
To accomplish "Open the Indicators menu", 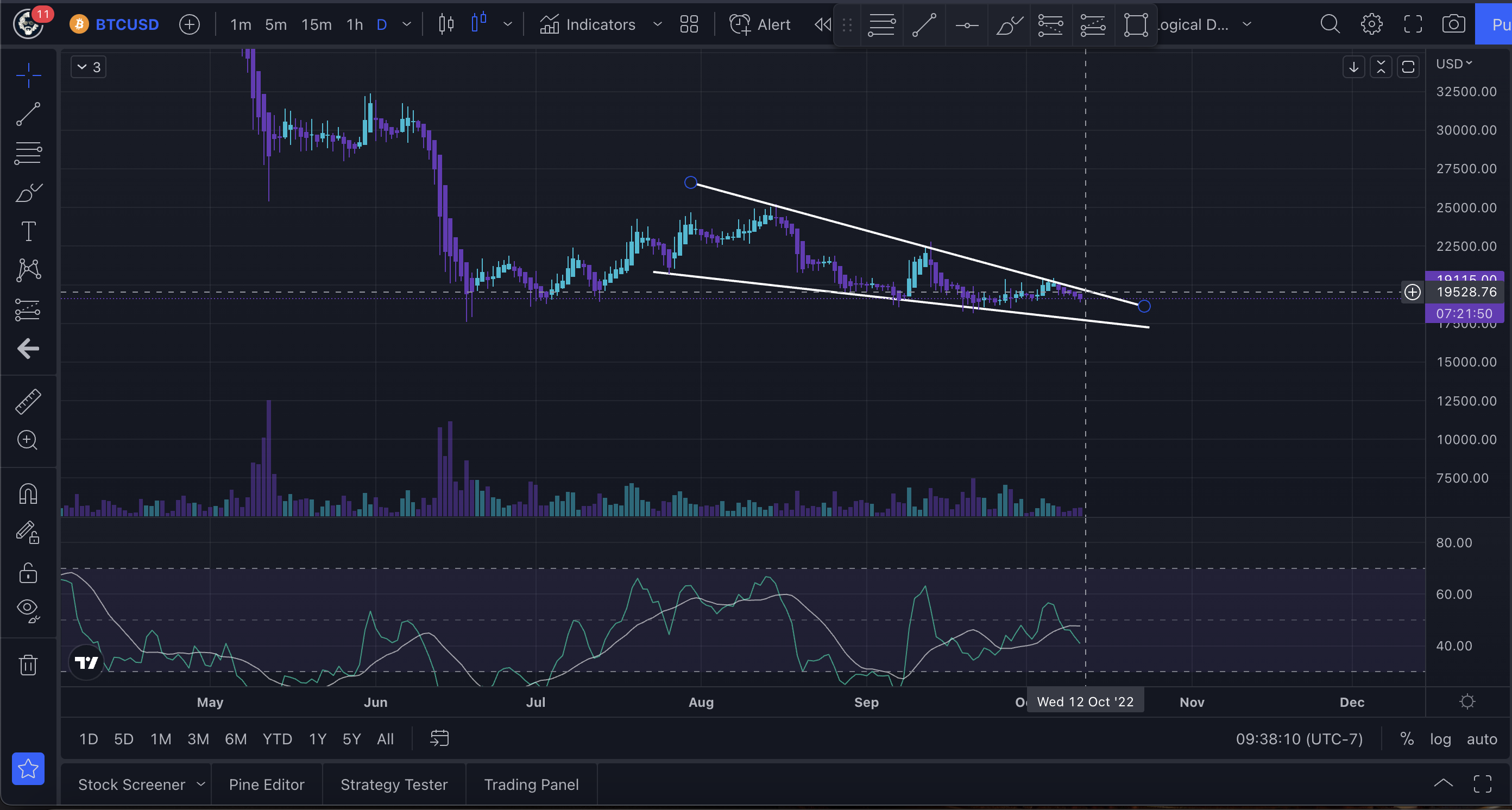I will [587, 24].
